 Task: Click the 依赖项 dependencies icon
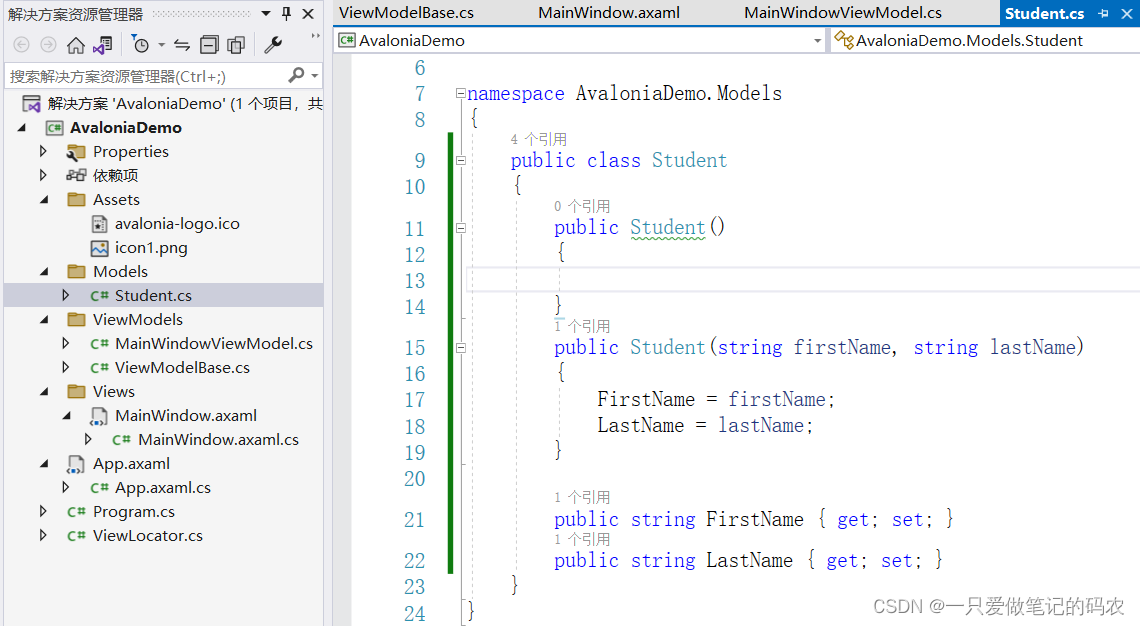coord(76,175)
